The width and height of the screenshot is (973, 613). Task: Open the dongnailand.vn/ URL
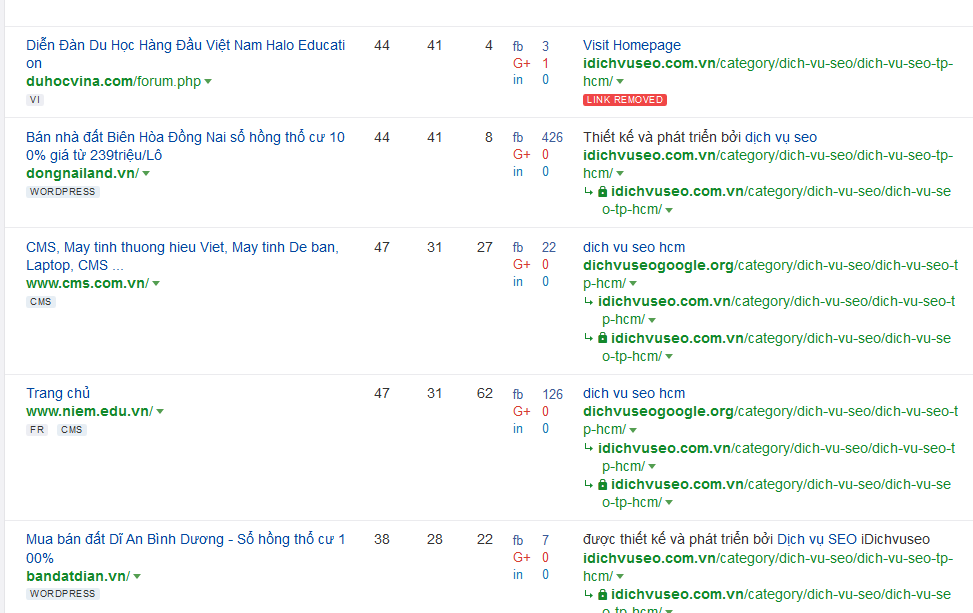pyautogui.click(x=83, y=173)
